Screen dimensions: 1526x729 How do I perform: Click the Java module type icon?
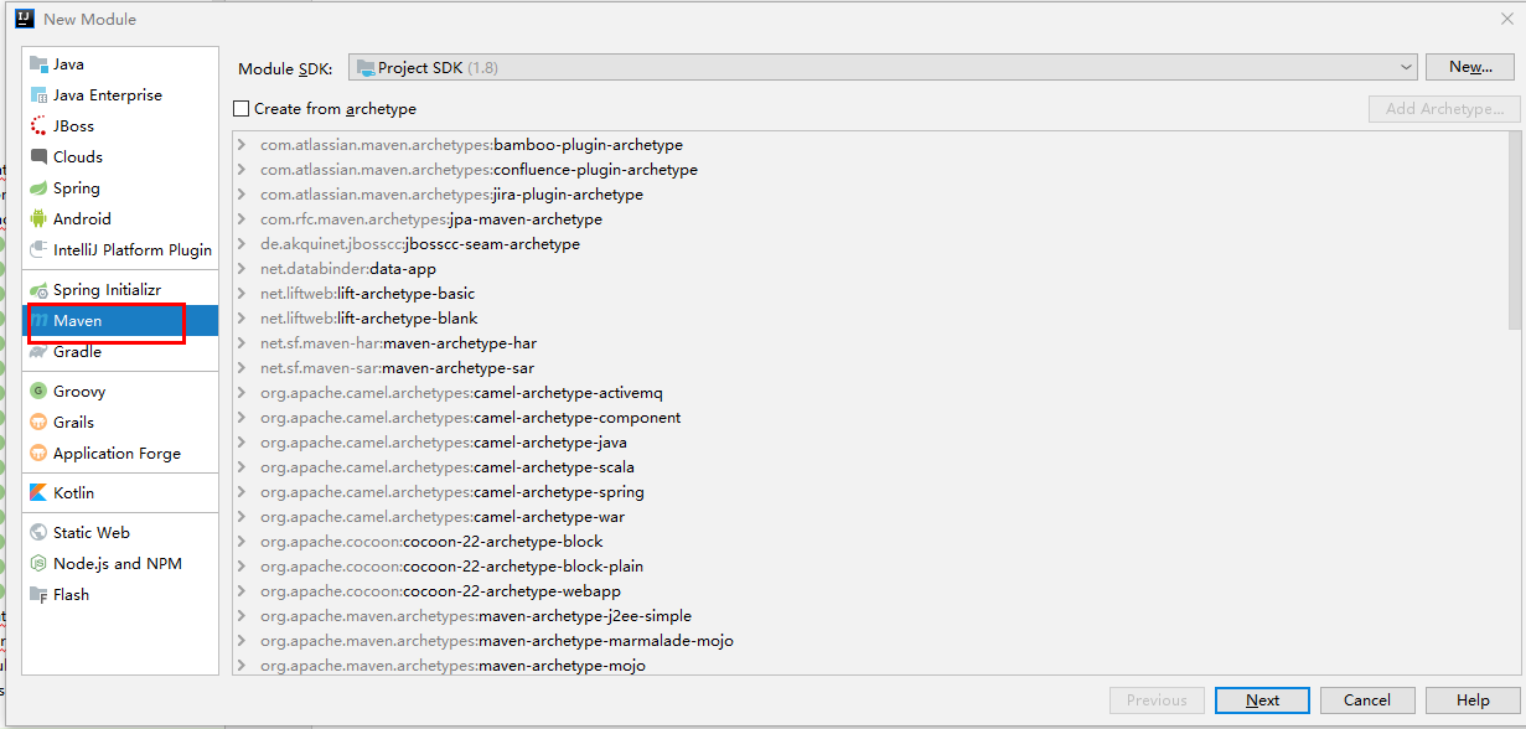point(39,64)
